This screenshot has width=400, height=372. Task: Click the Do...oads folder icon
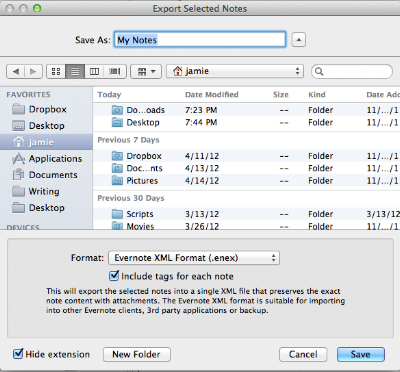(117, 110)
